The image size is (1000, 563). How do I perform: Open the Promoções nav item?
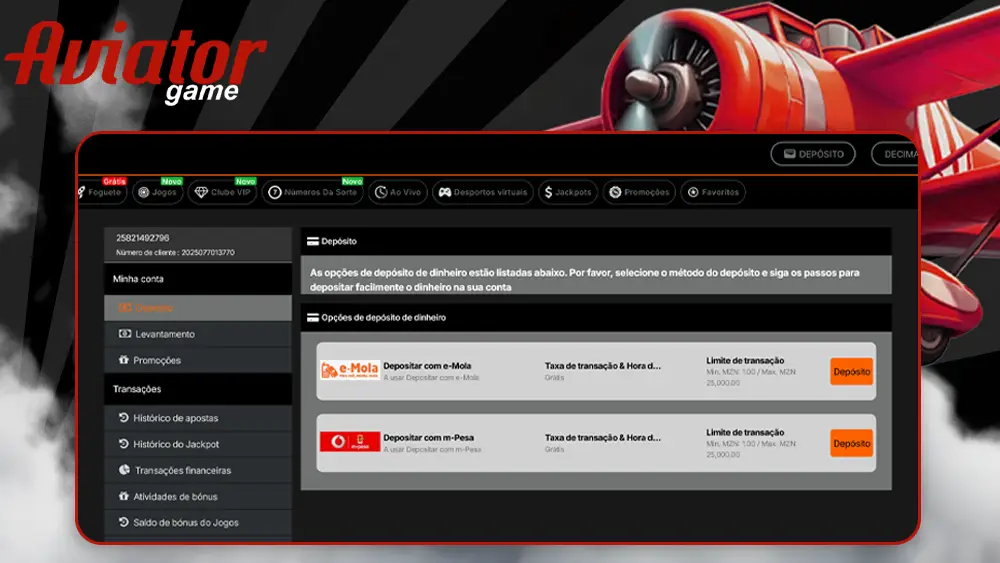tap(638, 192)
